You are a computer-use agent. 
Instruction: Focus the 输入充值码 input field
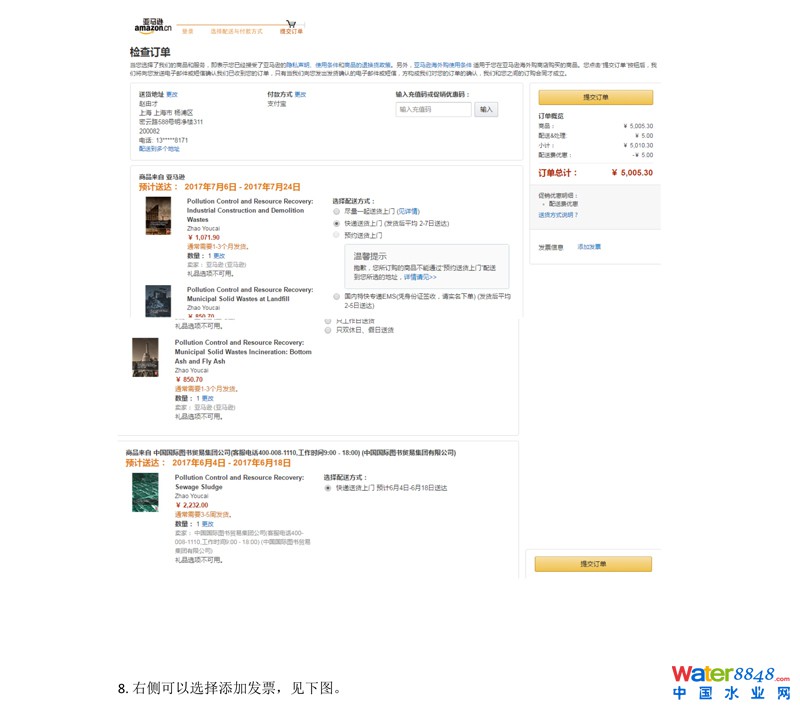433,110
